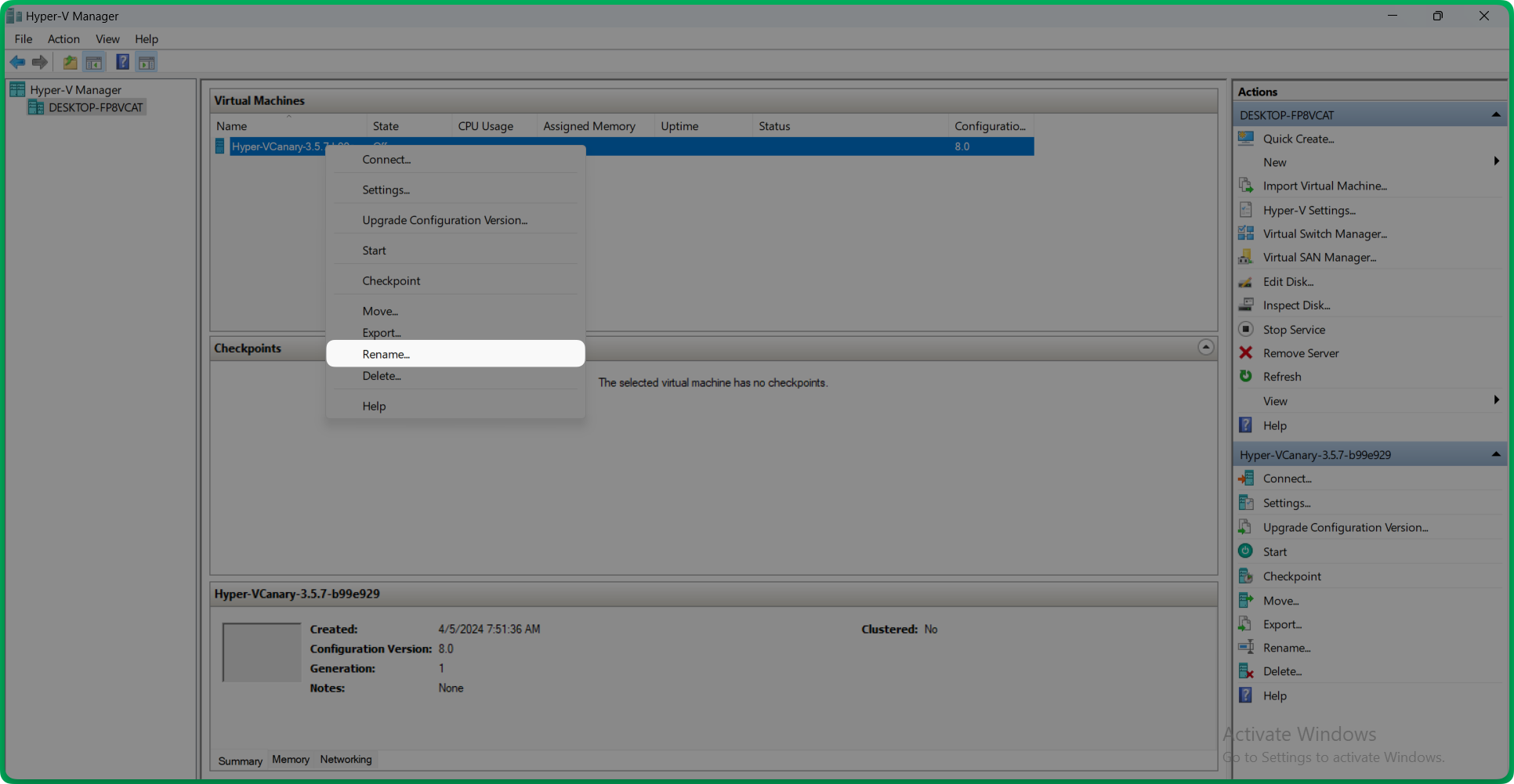
Task: Click the Quick Create icon in Actions
Action: pos(1246,139)
